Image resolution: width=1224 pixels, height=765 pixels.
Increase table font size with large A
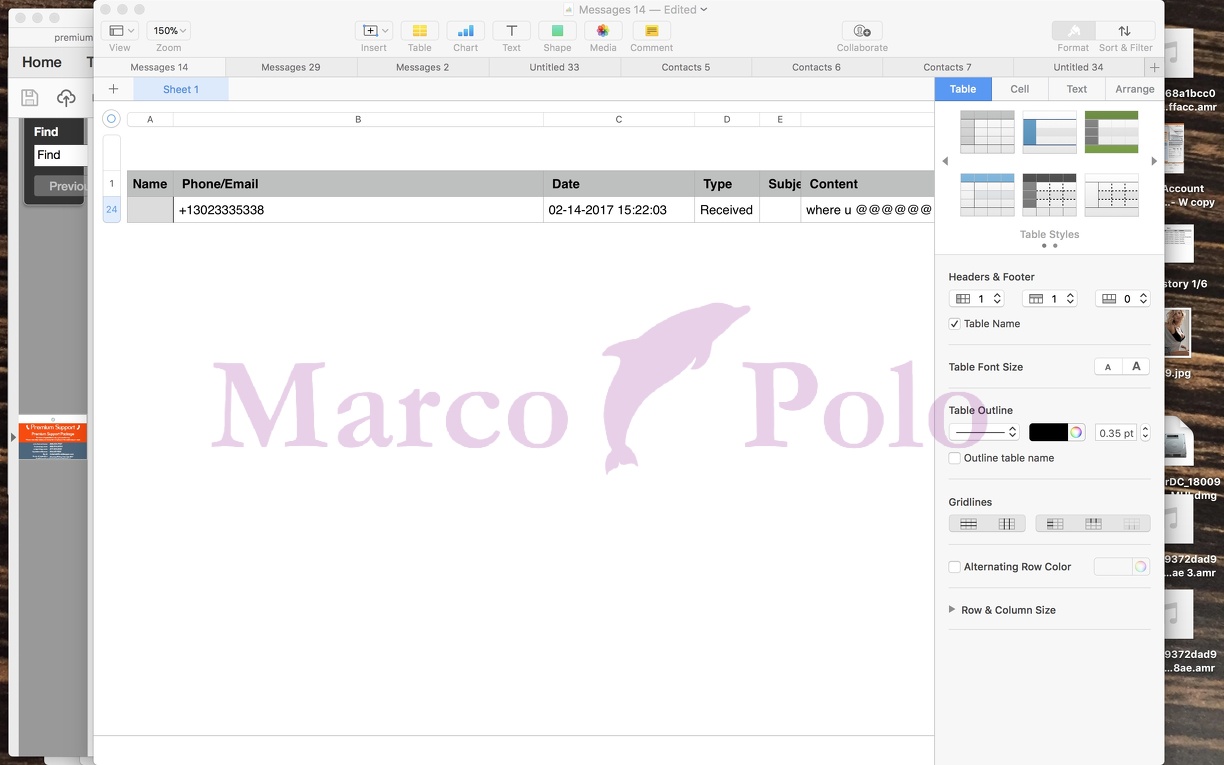pyautogui.click(x=1136, y=367)
